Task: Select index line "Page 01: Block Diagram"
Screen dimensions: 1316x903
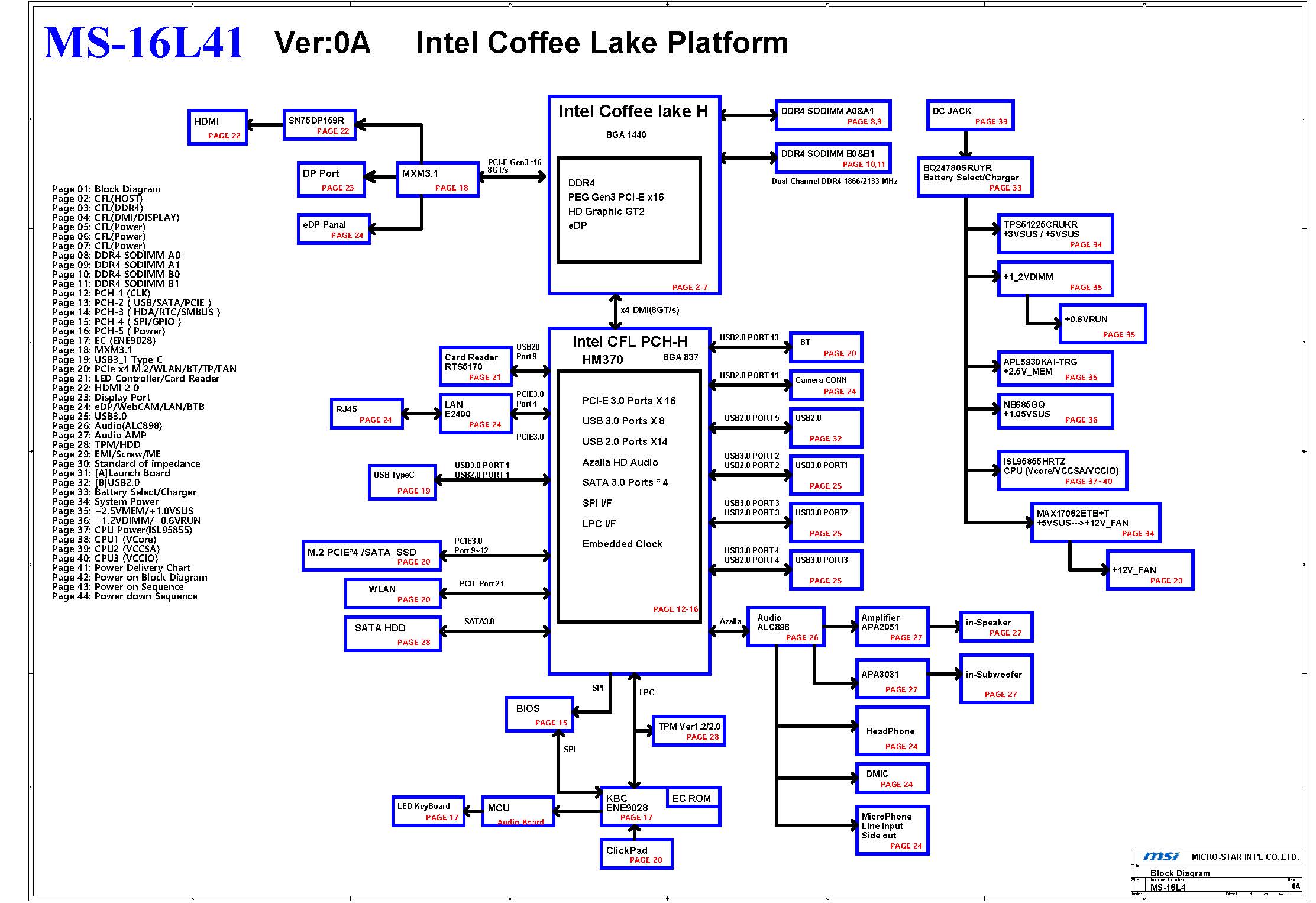Action: tap(106, 189)
